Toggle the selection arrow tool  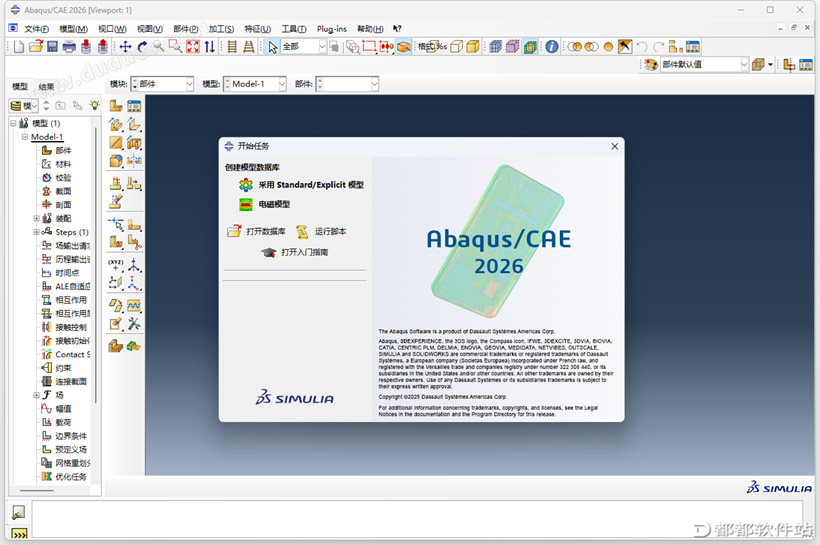(272, 47)
